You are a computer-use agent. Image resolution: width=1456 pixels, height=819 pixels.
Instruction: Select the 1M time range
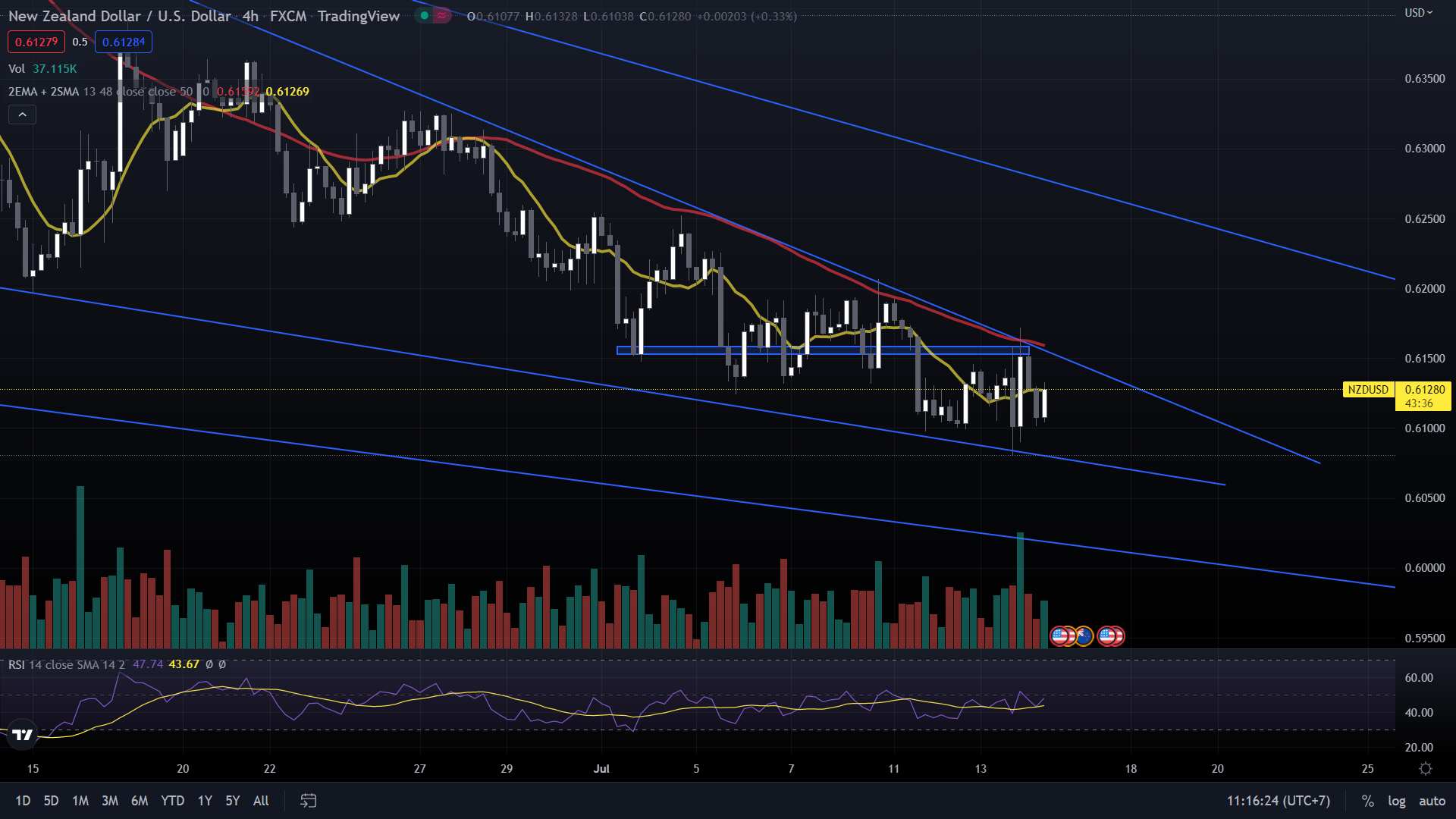[x=80, y=801]
